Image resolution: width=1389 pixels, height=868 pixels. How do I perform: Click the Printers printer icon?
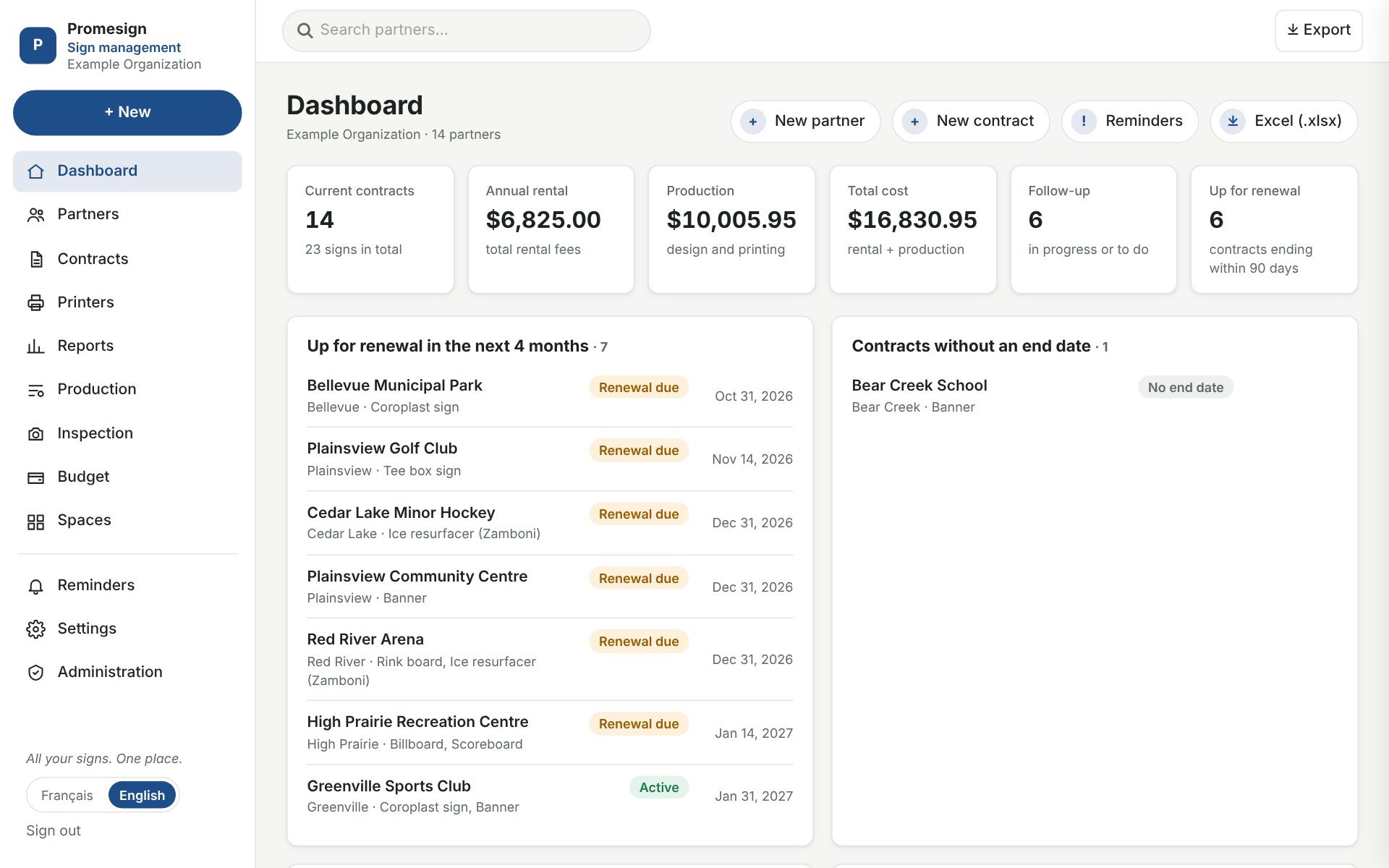[35, 302]
